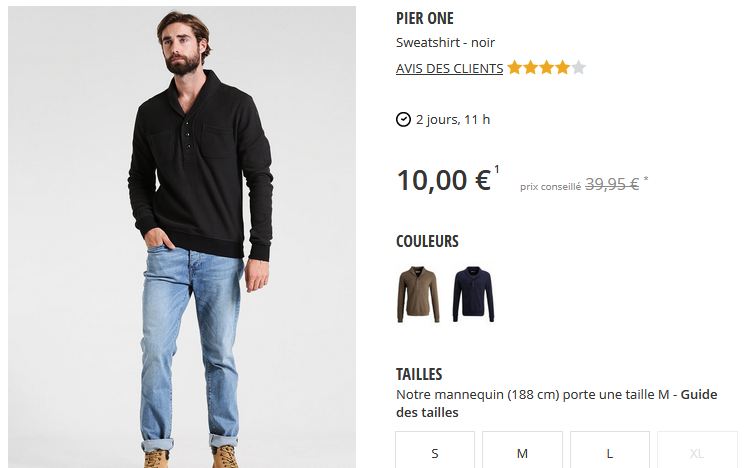The height and width of the screenshot is (468, 748).
Task: Click the fourth gold rating star
Action: (x=562, y=68)
